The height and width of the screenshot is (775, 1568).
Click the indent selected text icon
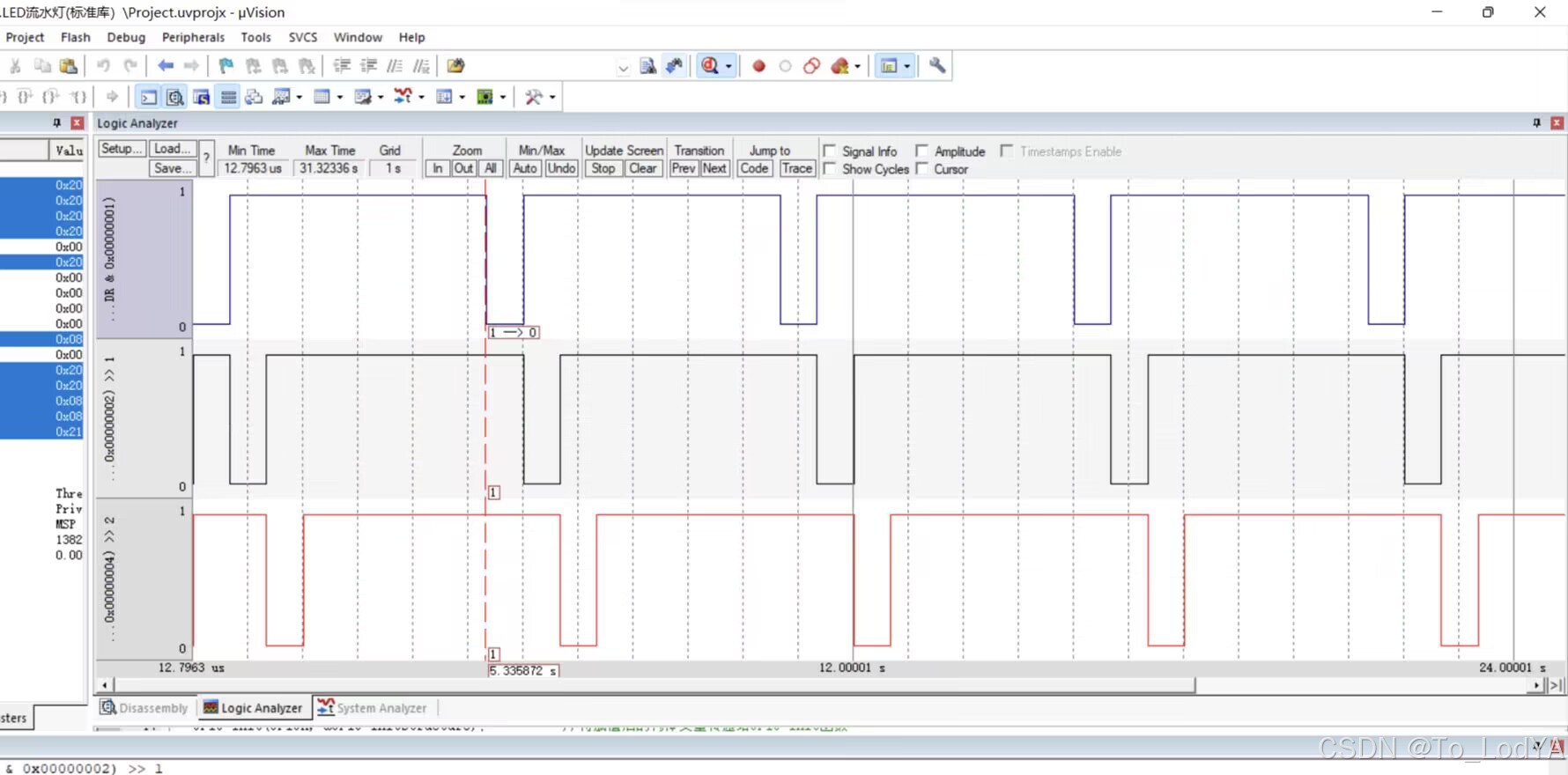click(x=342, y=66)
